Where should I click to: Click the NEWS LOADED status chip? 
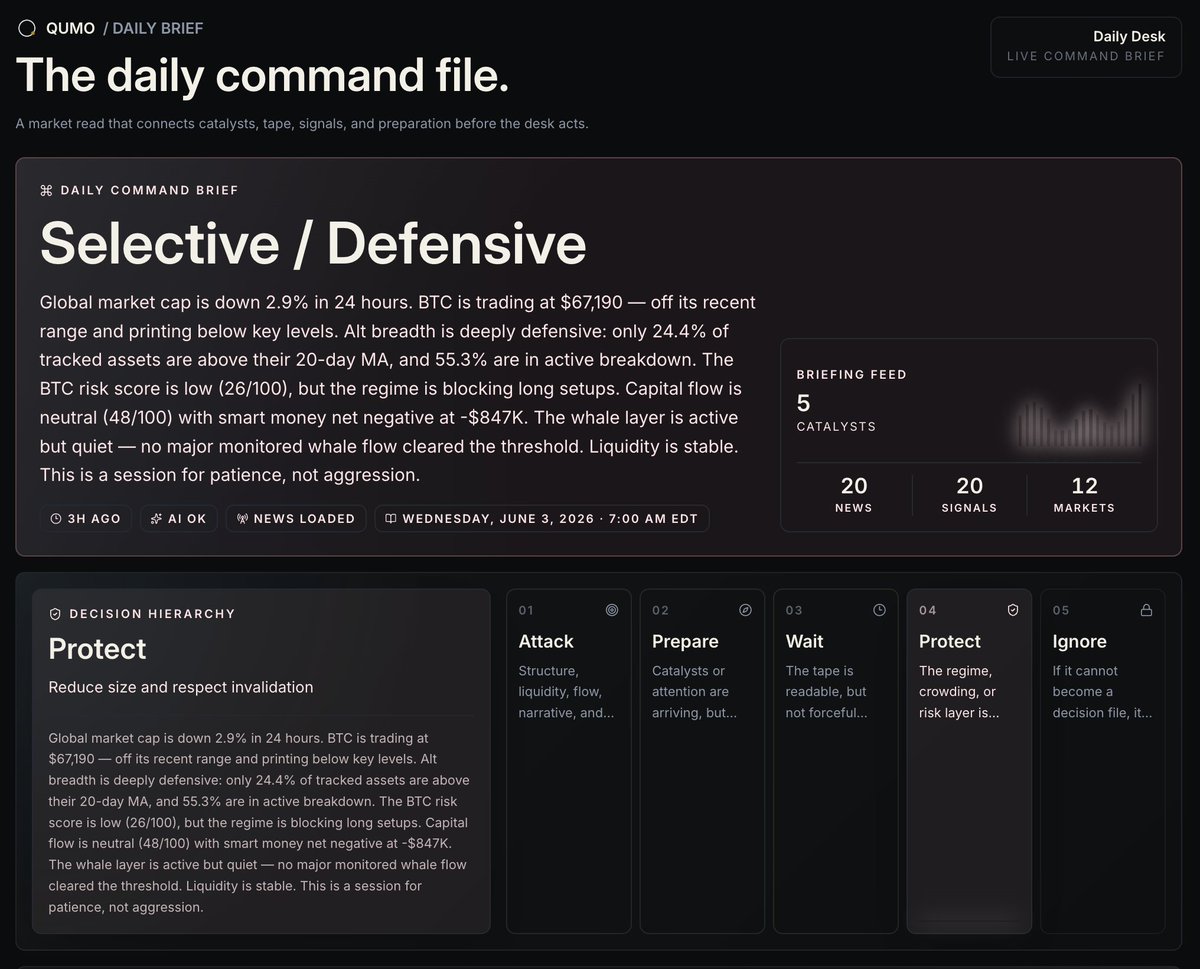point(296,518)
